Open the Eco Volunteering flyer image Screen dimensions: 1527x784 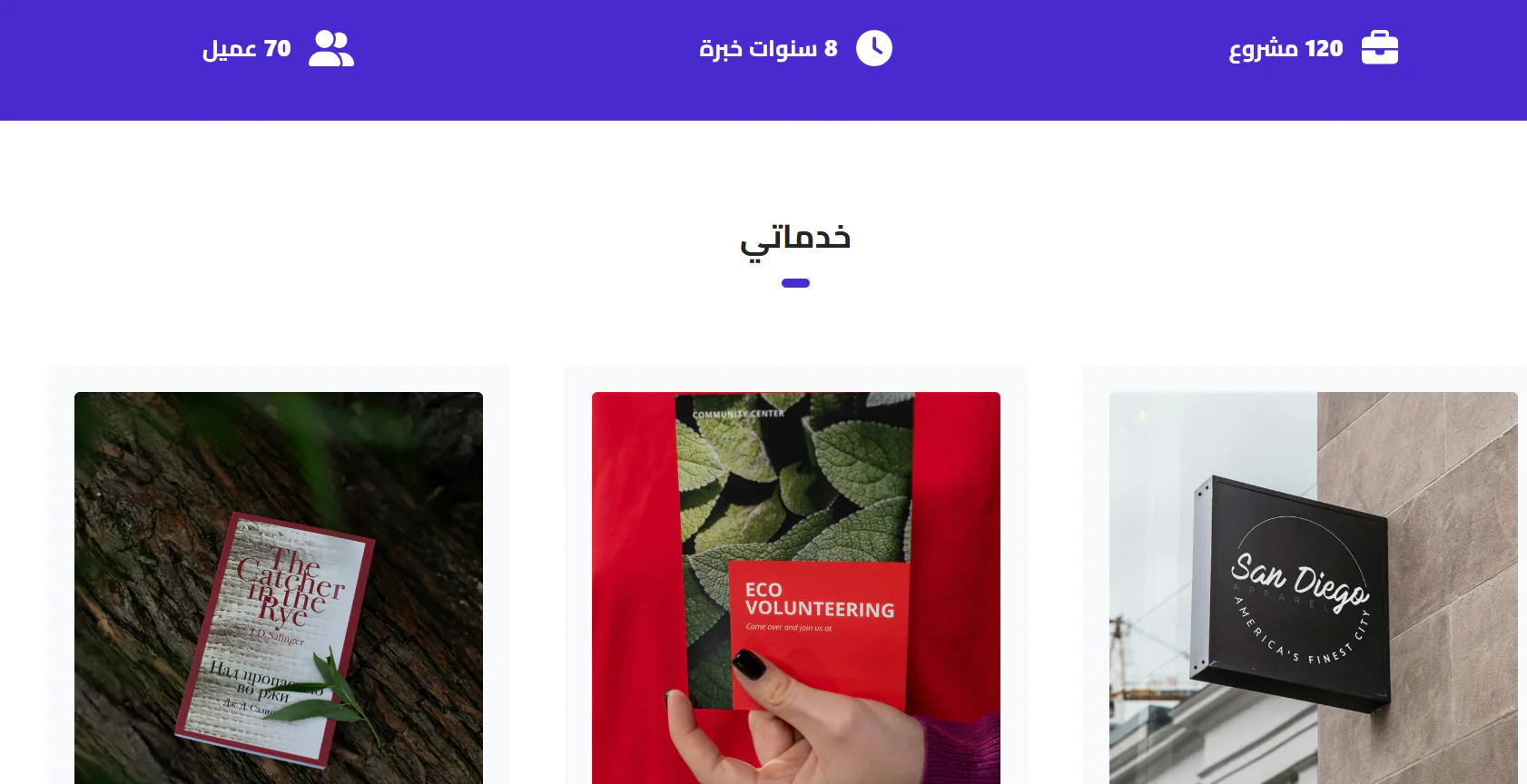[x=796, y=588]
